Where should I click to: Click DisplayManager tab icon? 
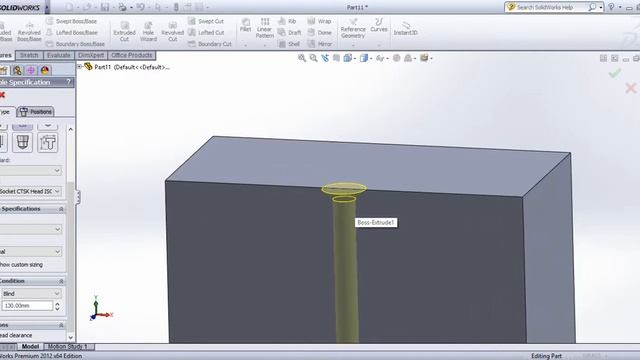pyautogui.click(x=45, y=71)
